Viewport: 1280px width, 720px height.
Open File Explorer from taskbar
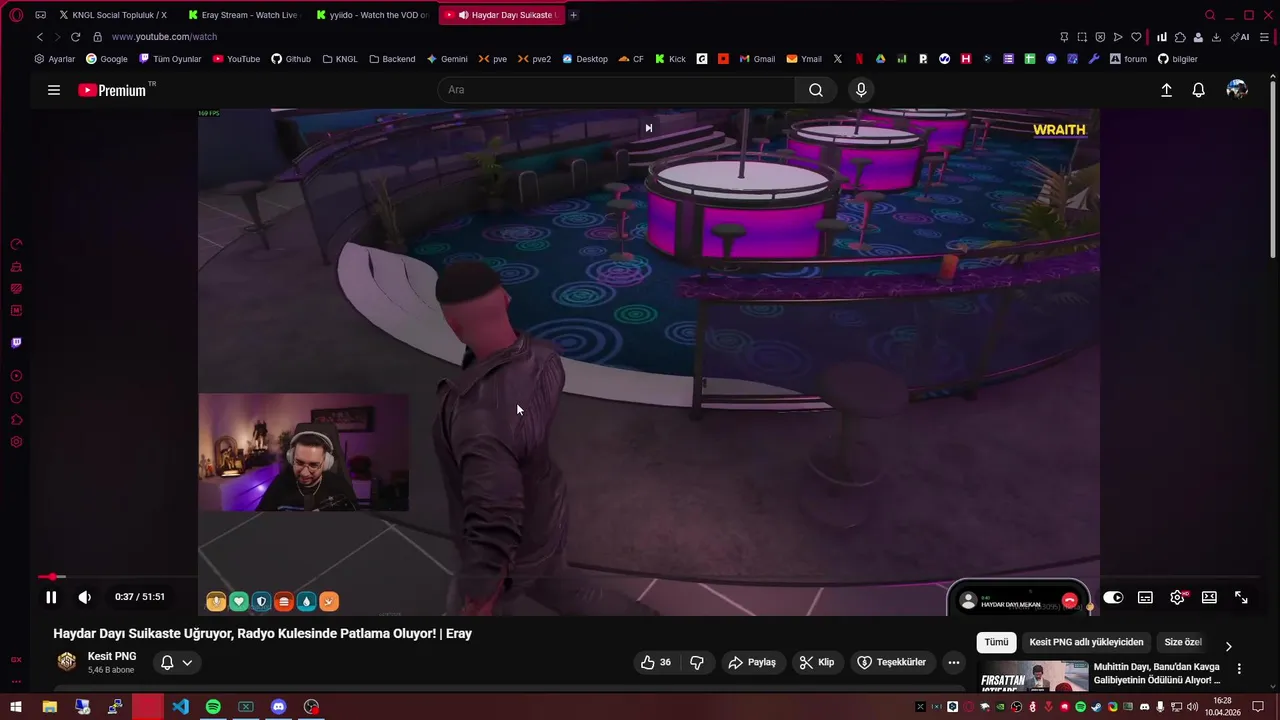(x=49, y=707)
